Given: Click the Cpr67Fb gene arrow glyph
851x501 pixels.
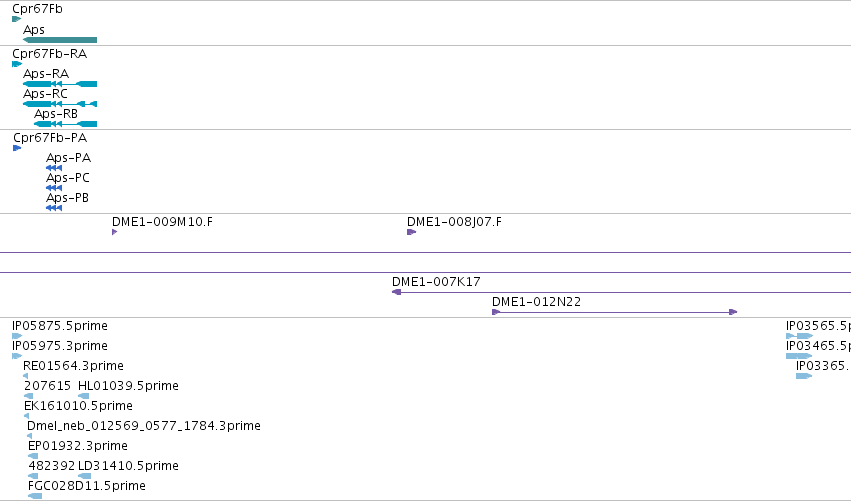Looking at the screenshot, I should 16,19.
